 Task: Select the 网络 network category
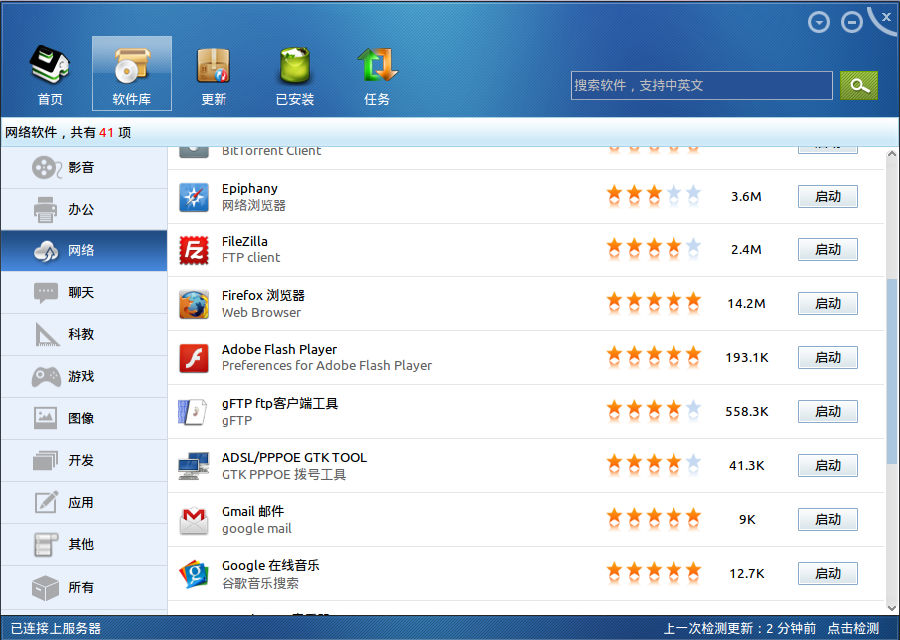[x=84, y=251]
